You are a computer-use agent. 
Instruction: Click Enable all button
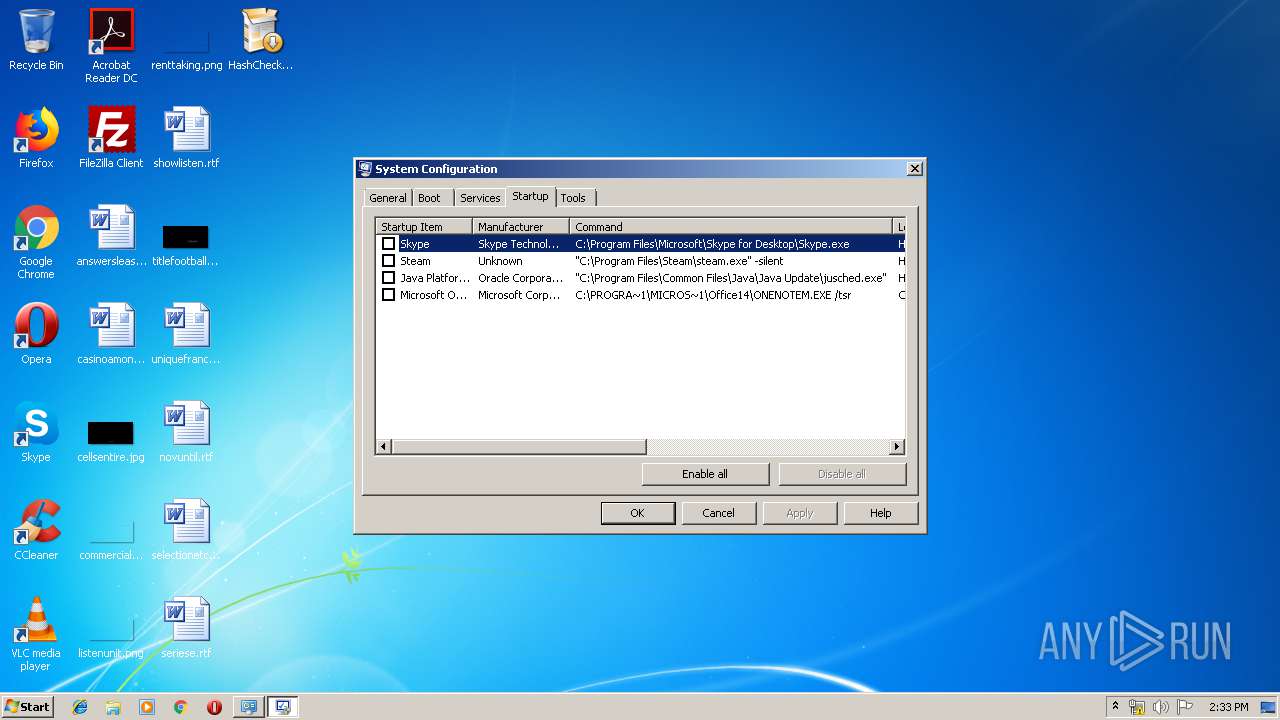click(705, 474)
